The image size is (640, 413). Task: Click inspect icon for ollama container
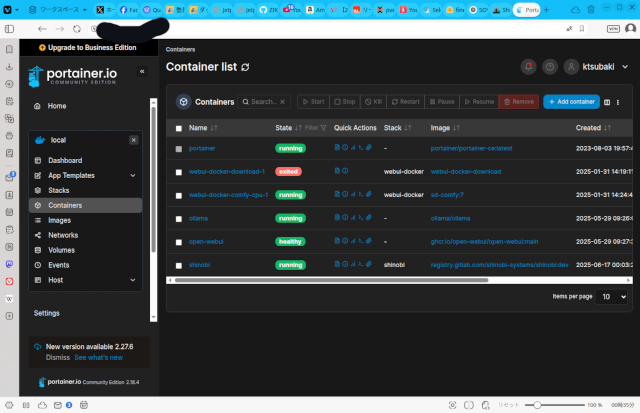pos(345,218)
